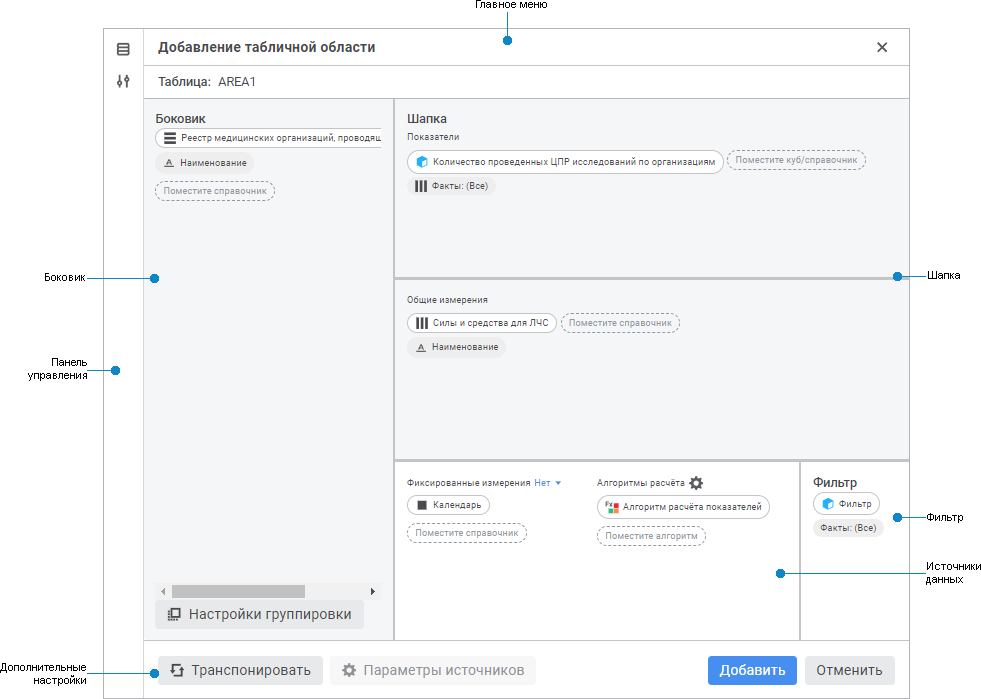The width and height of the screenshot is (981, 699).
Task: Click Транспонировать button
Action: click(240, 670)
